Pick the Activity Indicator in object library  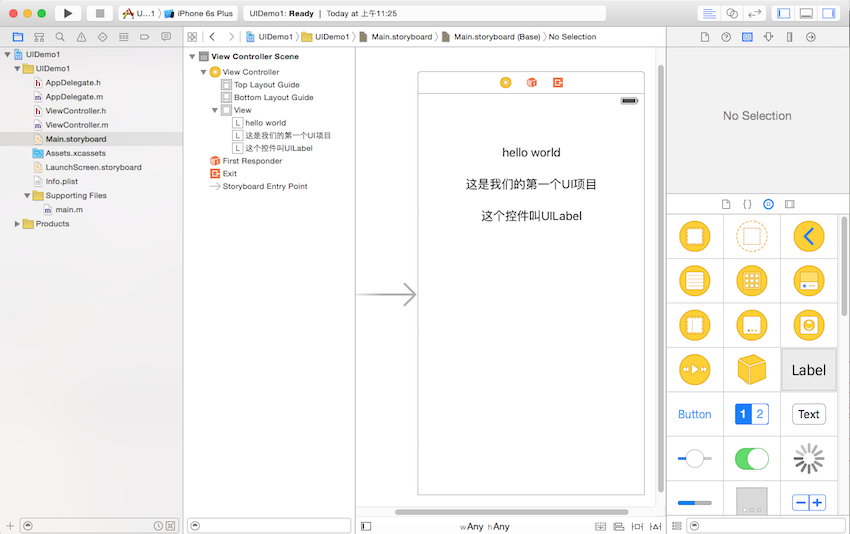(x=808, y=459)
